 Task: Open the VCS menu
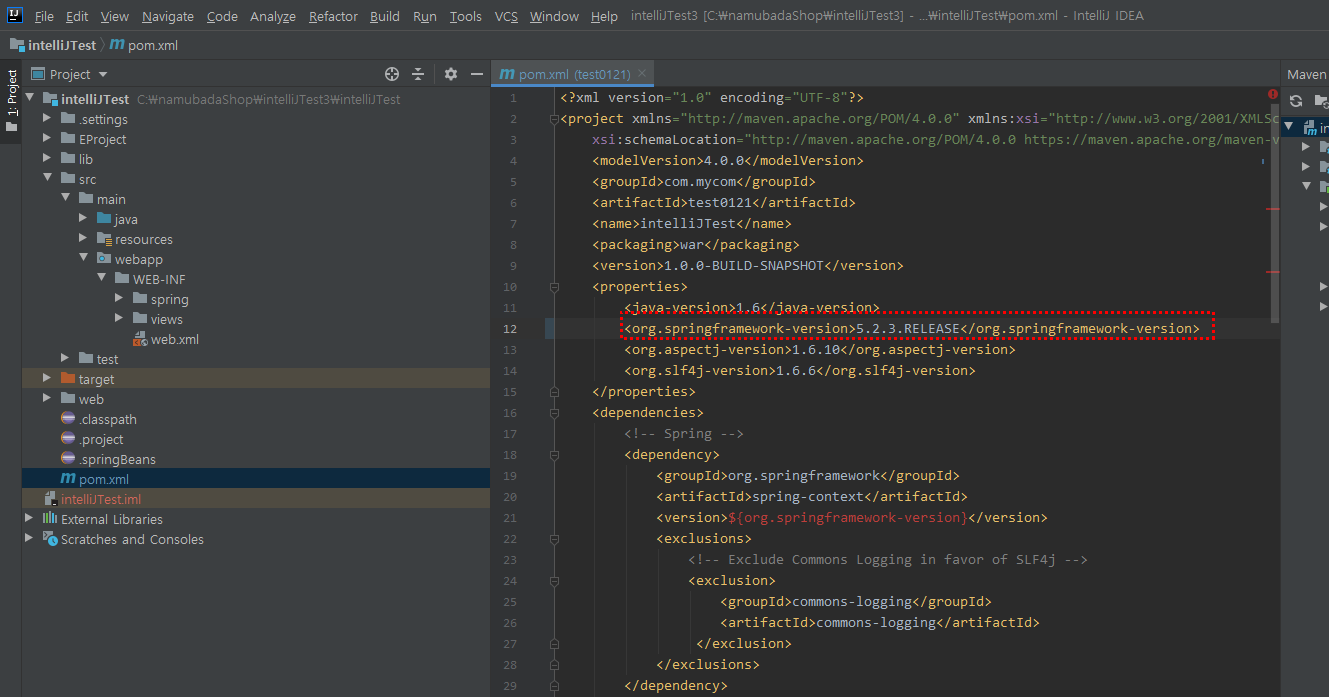click(506, 16)
